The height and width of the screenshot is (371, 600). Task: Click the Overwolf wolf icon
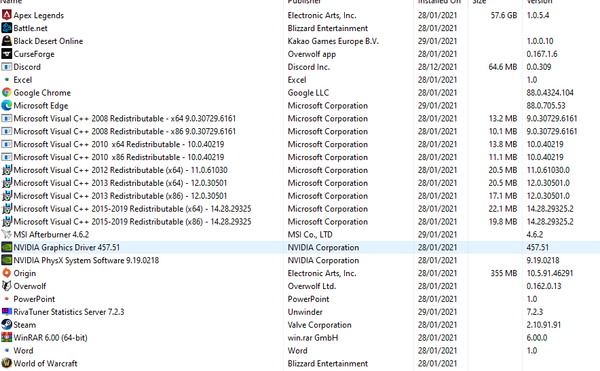pyautogui.click(x=7, y=286)
